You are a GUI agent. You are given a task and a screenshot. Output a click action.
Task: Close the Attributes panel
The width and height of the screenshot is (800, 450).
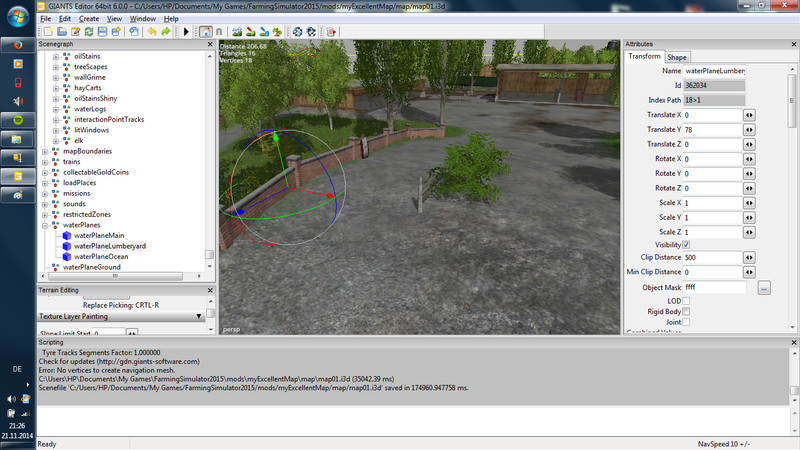794,44
